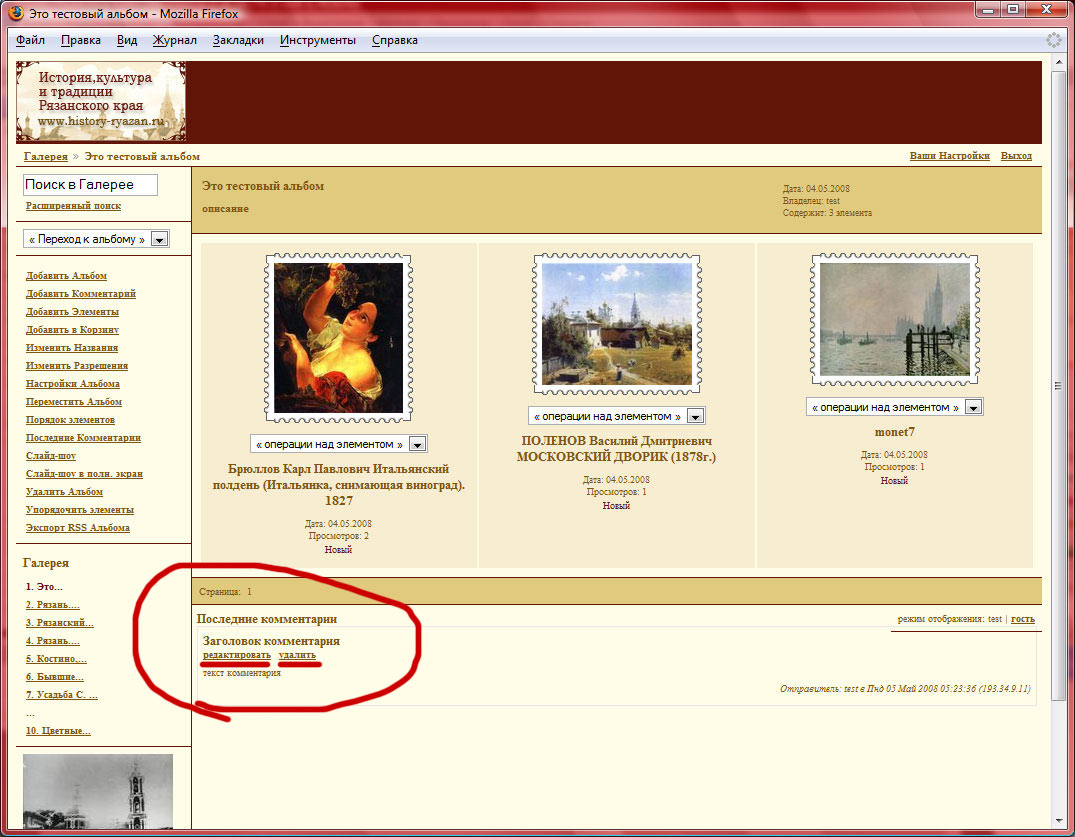This screenshot has height=837, width=1075.
Task: Expand the «Переход к альбому» dropdown
Action: click(96, 239)
